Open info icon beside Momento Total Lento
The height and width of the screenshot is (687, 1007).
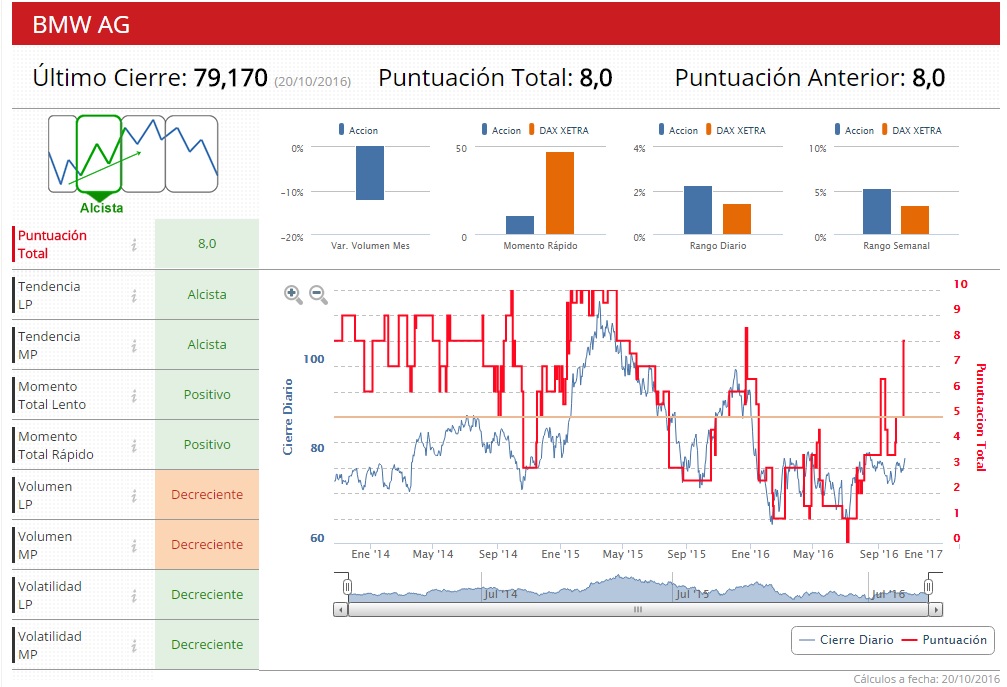point(134,396)
